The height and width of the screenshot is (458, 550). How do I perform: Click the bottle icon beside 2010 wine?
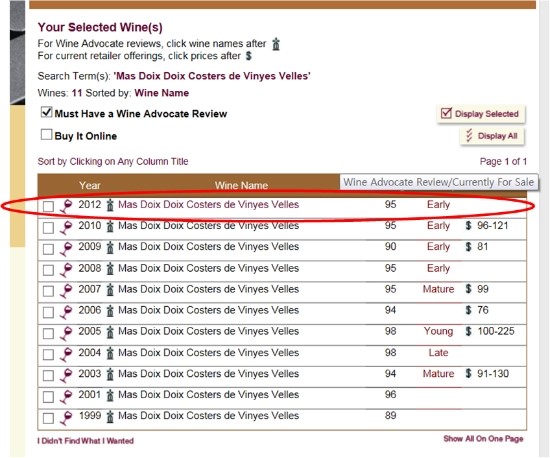click(110, 226)
